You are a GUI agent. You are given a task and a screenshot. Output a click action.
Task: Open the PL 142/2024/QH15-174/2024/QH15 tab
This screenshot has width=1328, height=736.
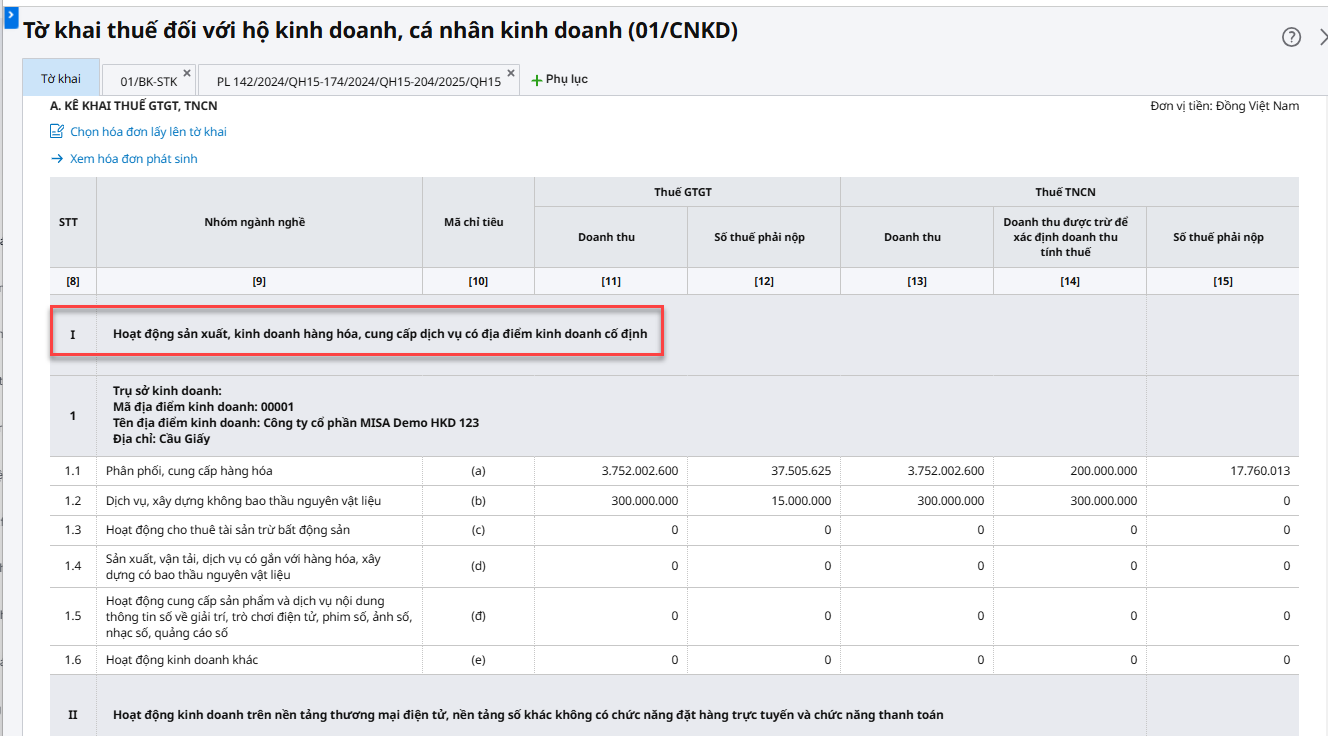tap(358, 82)
